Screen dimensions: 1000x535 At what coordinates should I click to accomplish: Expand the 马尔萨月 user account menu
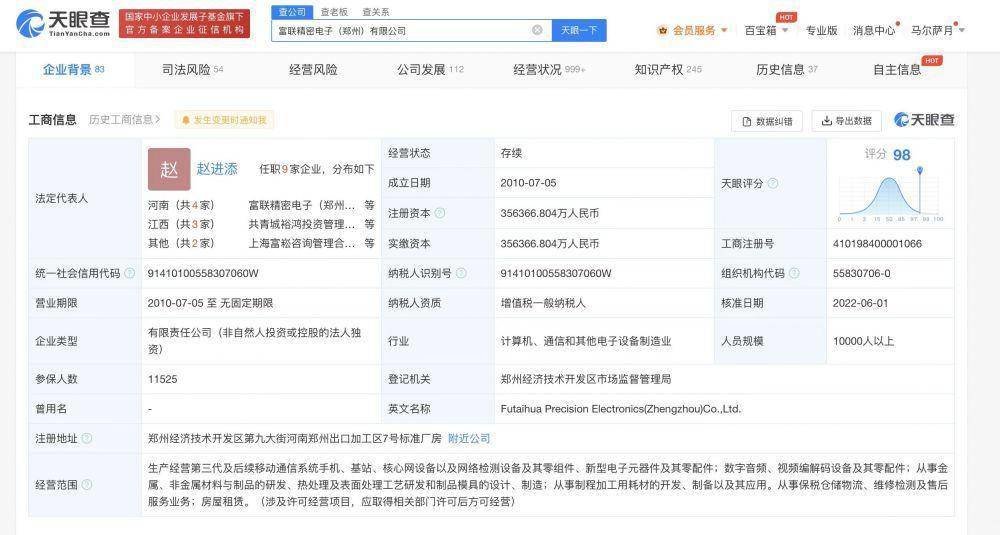point(937,30)
